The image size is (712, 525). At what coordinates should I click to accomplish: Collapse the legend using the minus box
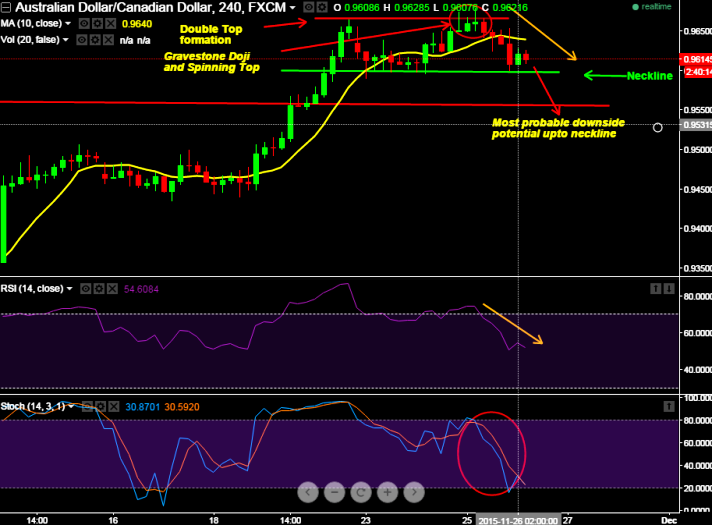click(x=5, y=7)
